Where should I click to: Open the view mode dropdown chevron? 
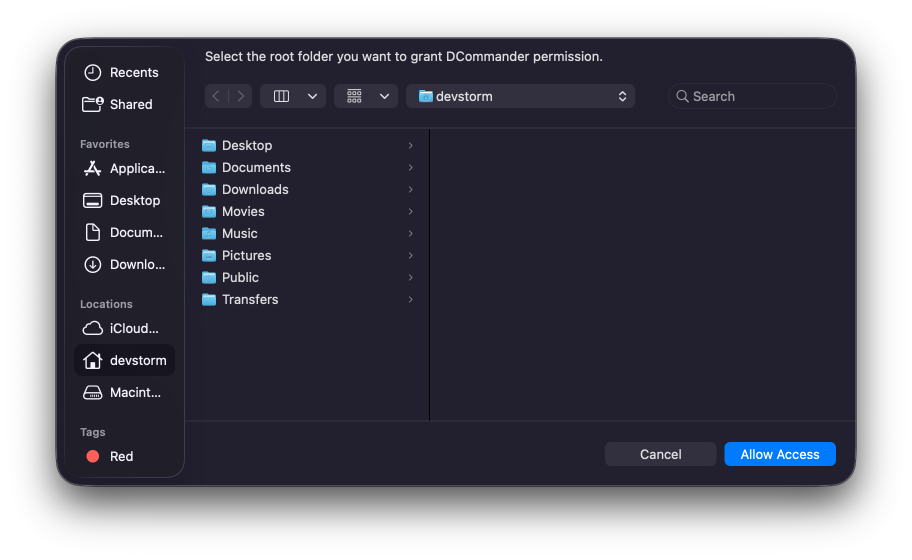pyautogui.click(x=312, y=97)
